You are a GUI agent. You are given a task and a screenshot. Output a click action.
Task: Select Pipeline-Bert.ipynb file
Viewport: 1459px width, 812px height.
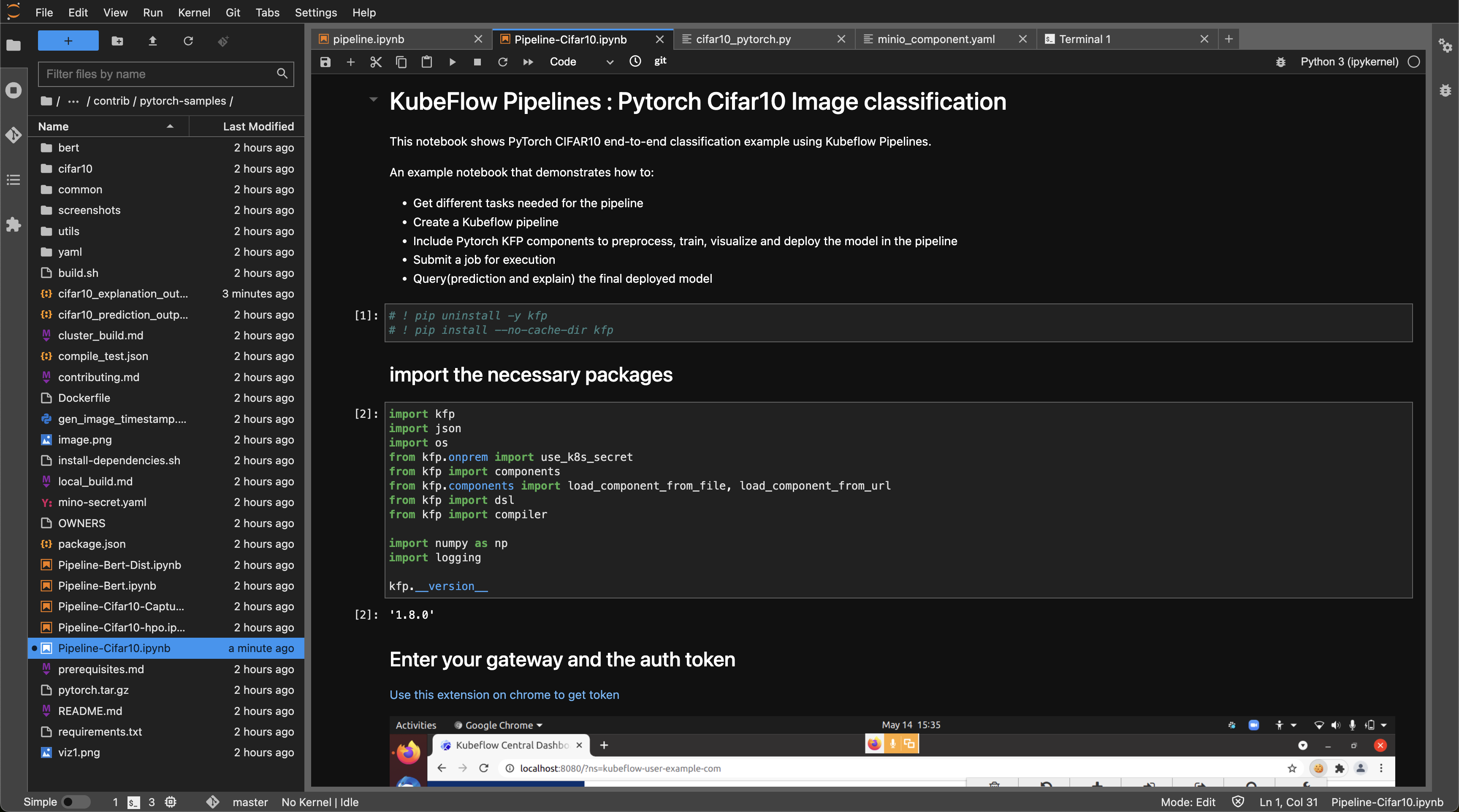point(166,585)
